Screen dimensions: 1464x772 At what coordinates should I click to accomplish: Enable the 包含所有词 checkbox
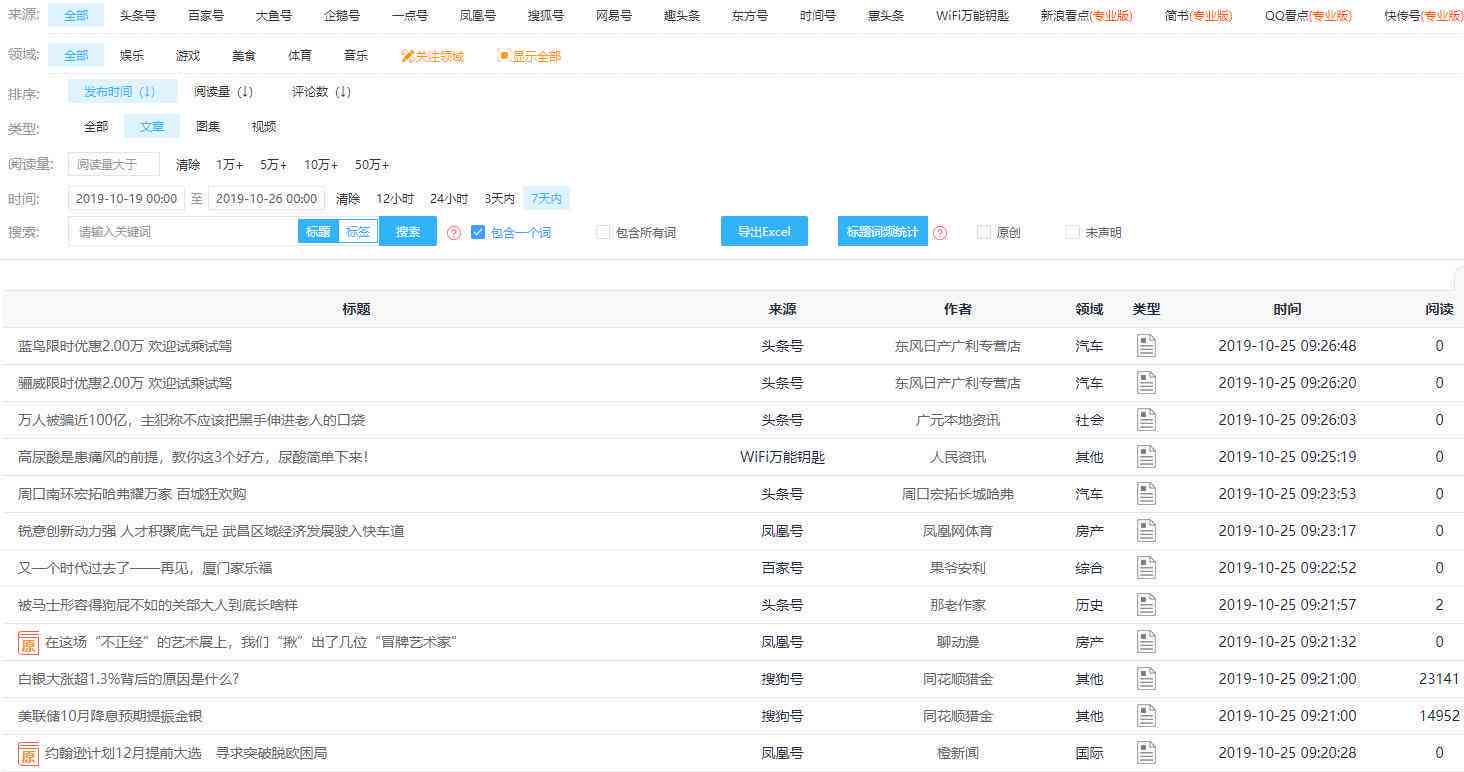[603, 232]
